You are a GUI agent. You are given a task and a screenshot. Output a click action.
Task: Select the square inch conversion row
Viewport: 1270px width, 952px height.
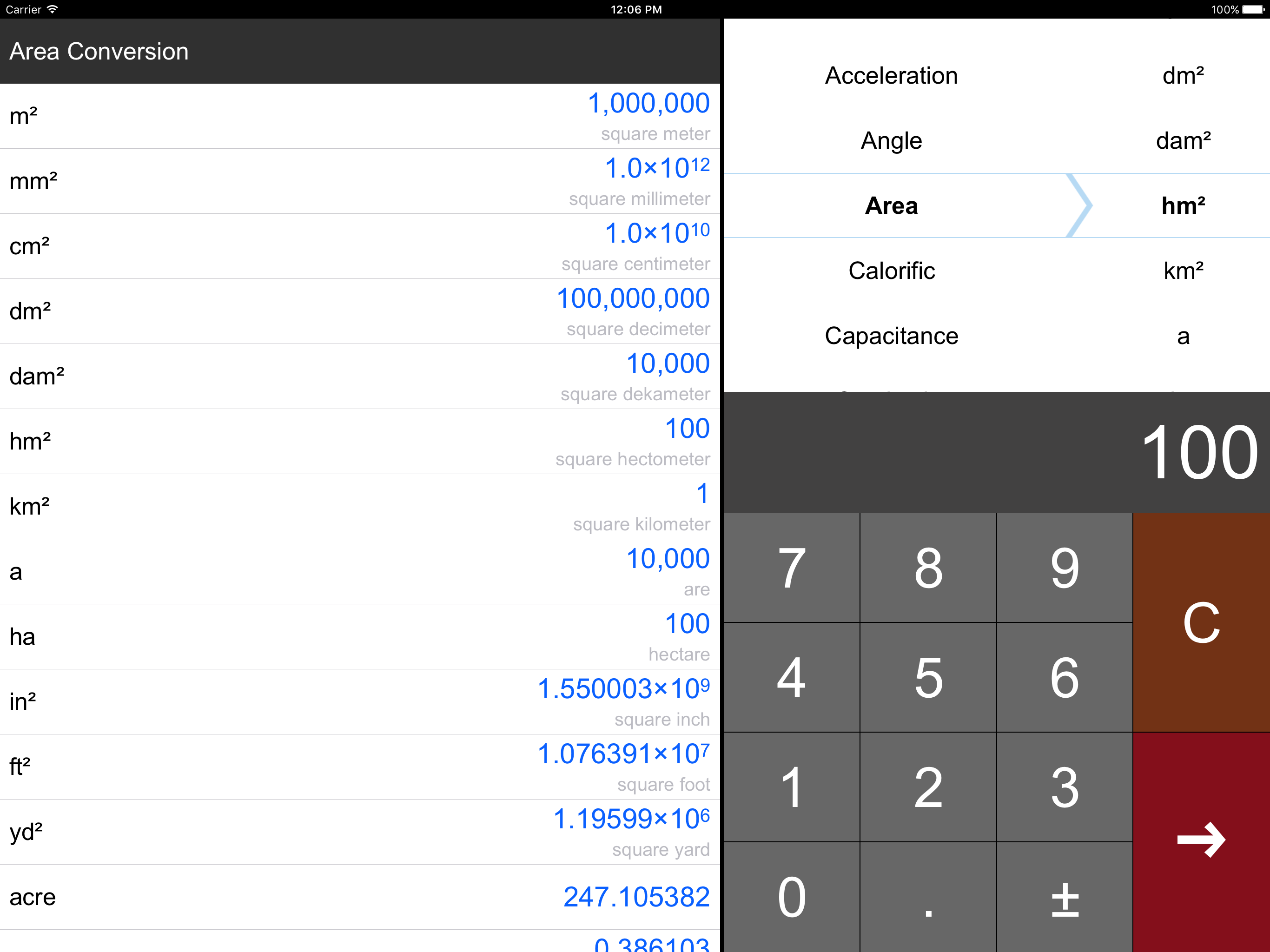(359, 701)
